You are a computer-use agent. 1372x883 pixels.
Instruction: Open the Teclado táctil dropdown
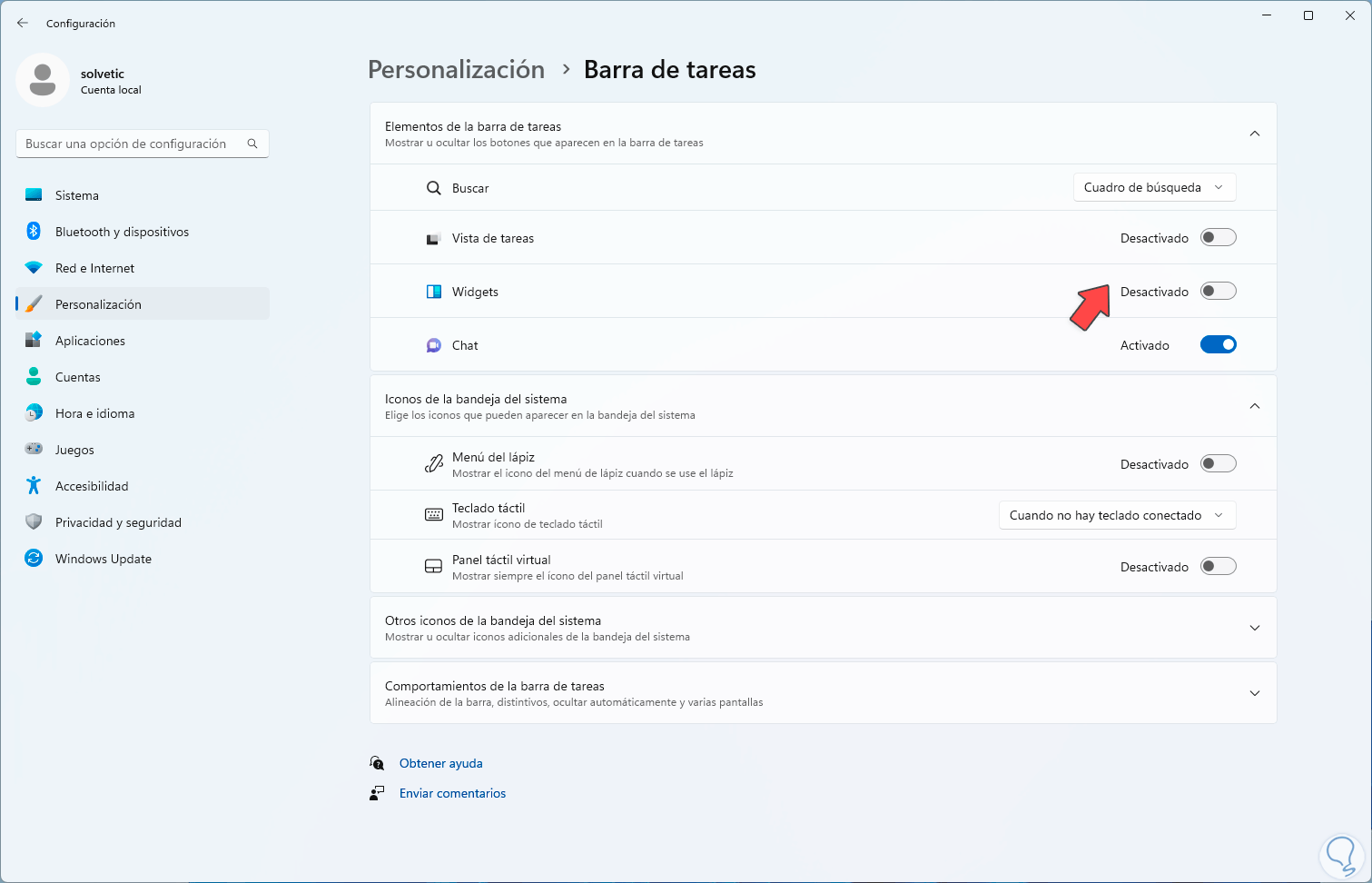[1117, 515]
